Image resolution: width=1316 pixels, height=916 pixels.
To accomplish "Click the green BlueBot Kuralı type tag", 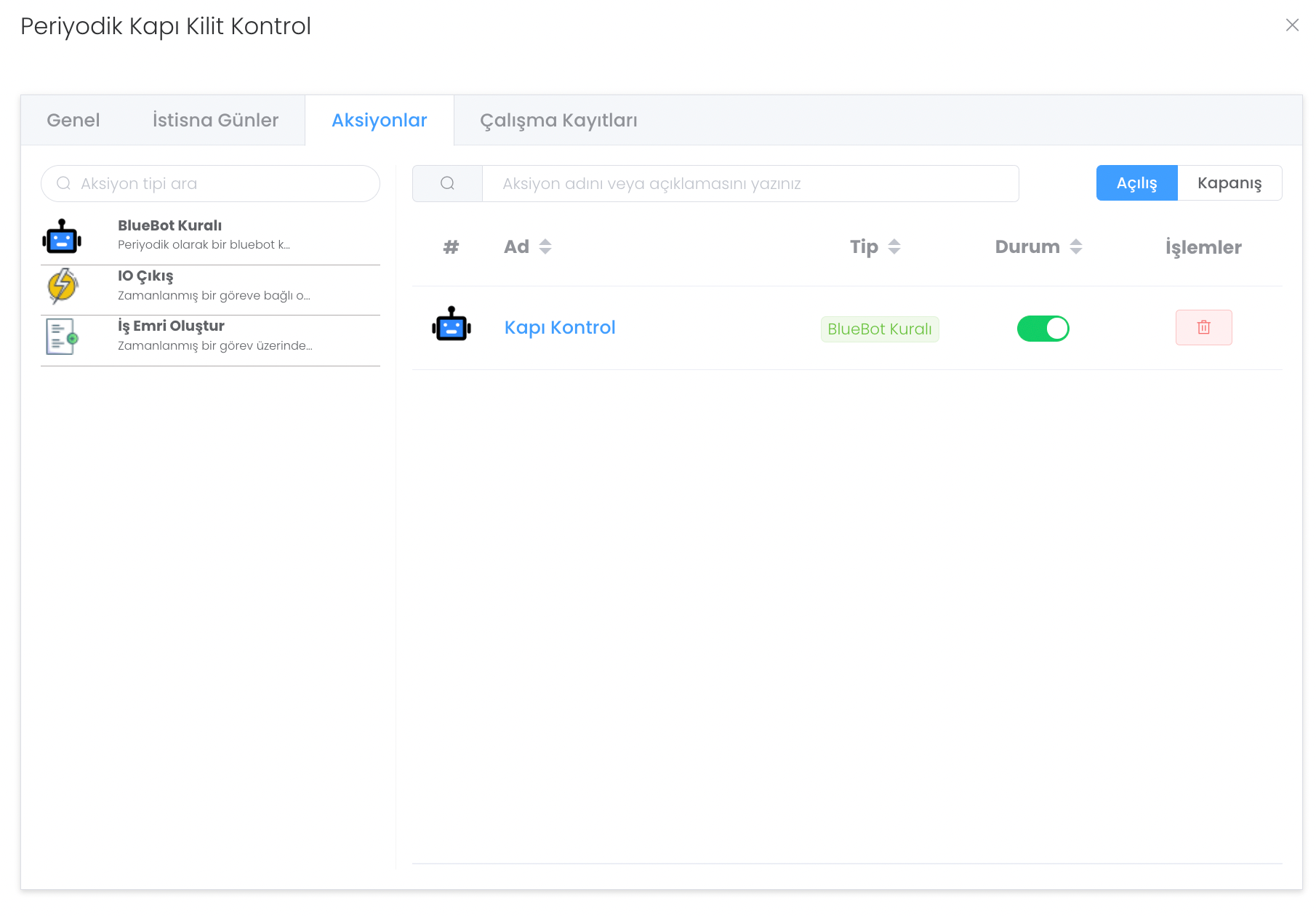I will pos(879,329).
